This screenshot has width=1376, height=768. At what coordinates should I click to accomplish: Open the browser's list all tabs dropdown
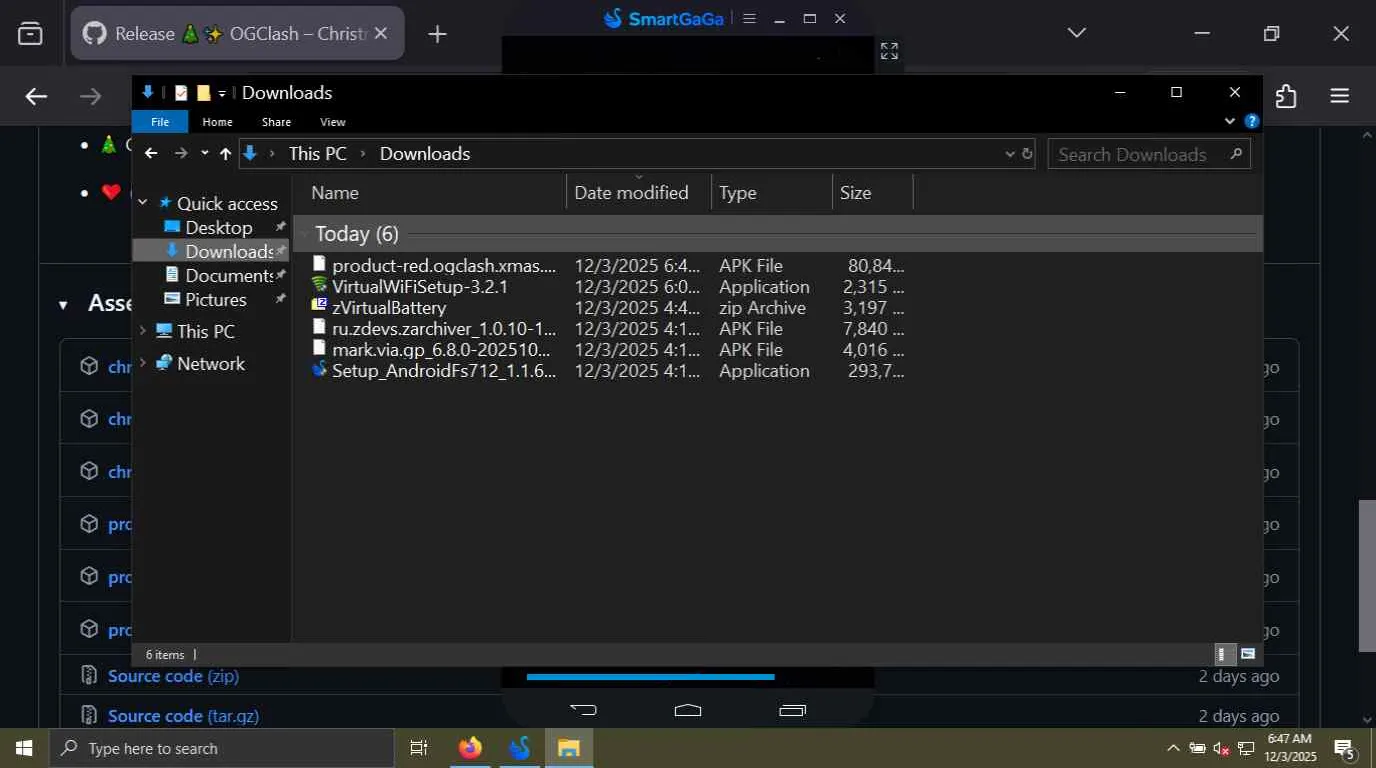click(x=1076, y=33)
